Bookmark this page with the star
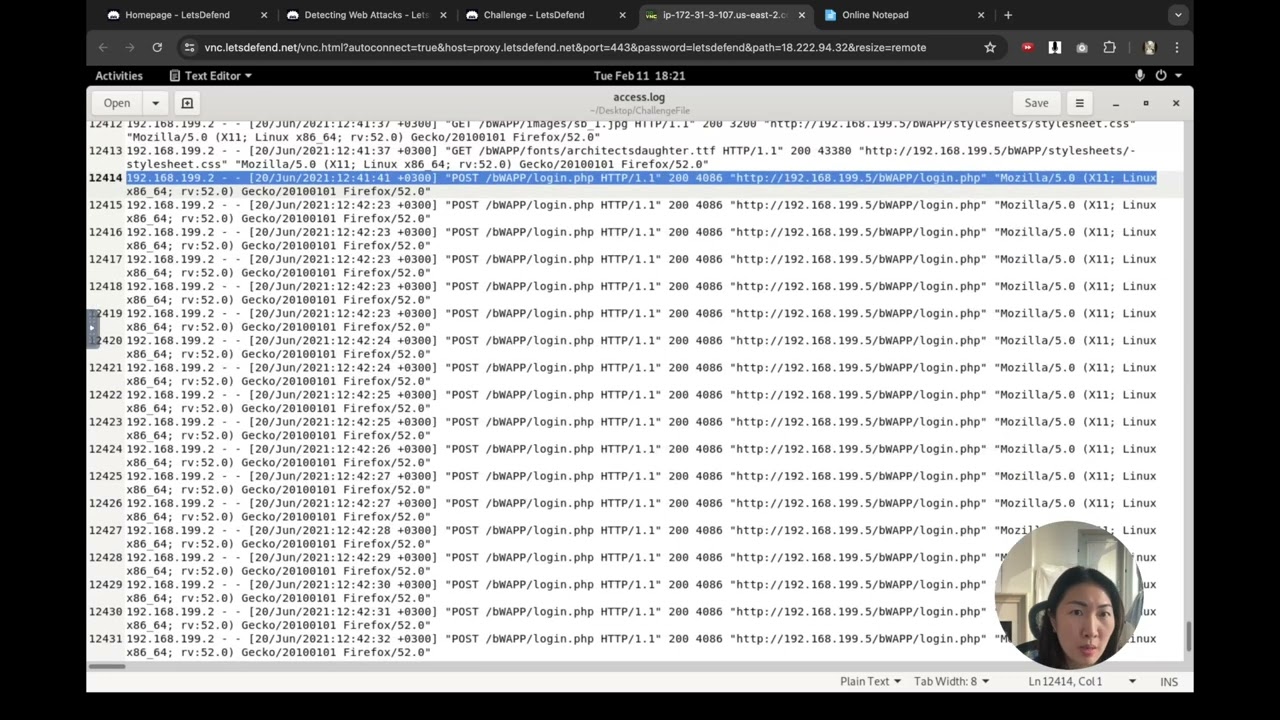 [990, 47]
